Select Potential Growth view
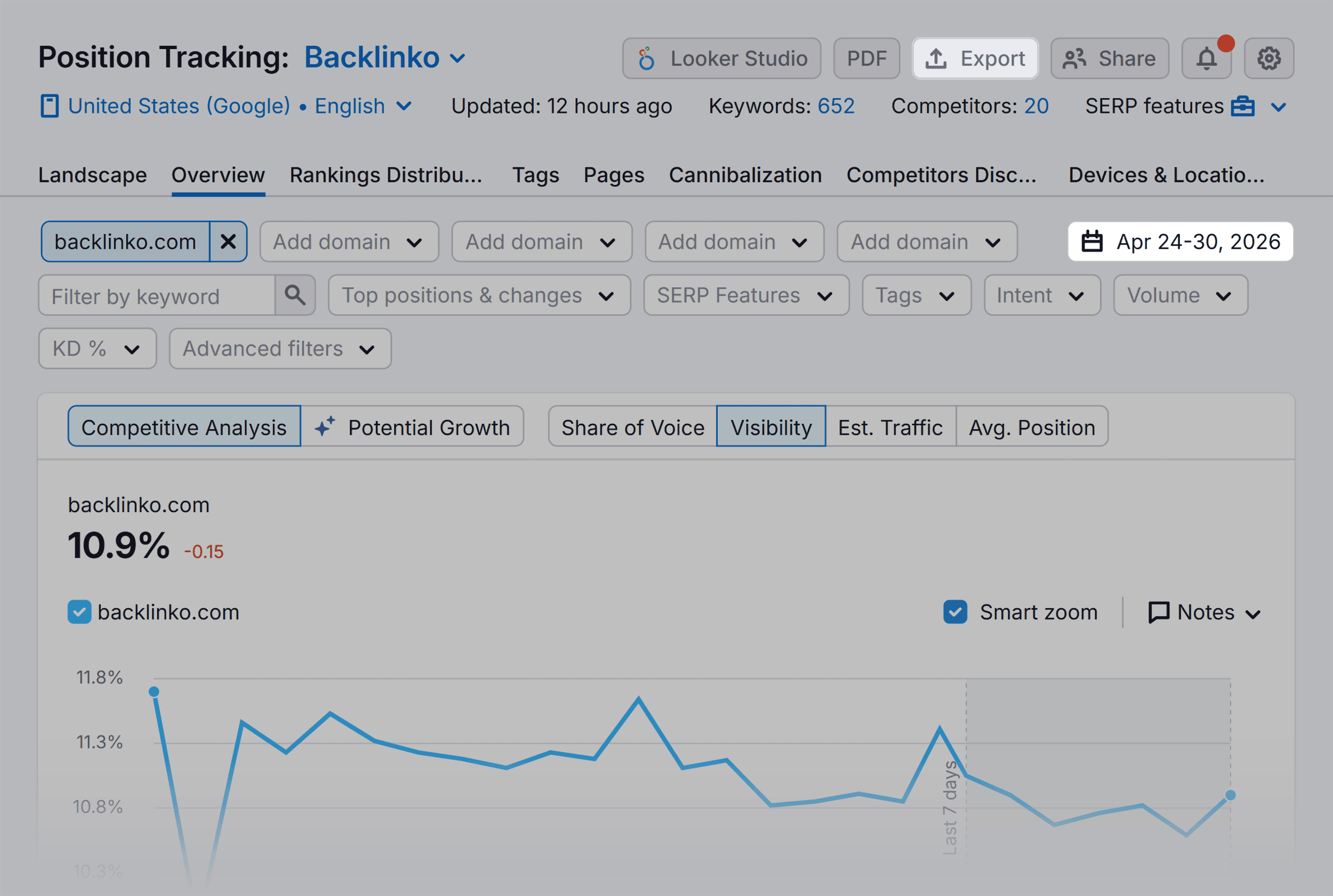 [x=412, y=427]
